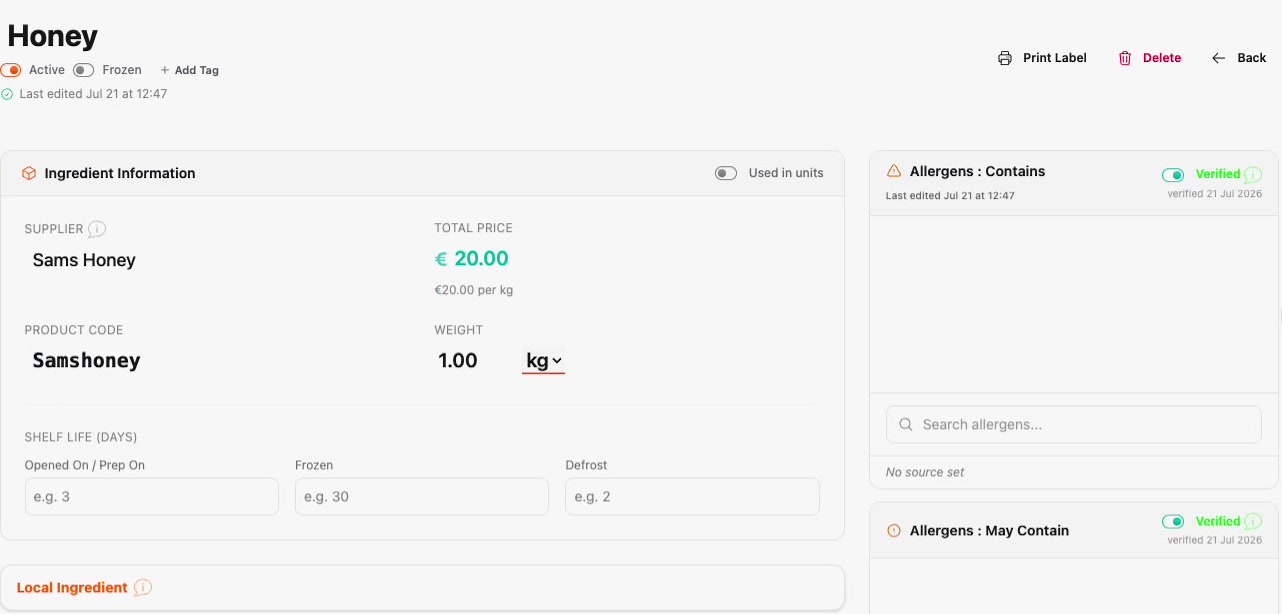1282x614 pixels.
Task: Click the plus icon of Add Tag
Action: point(165,70)
